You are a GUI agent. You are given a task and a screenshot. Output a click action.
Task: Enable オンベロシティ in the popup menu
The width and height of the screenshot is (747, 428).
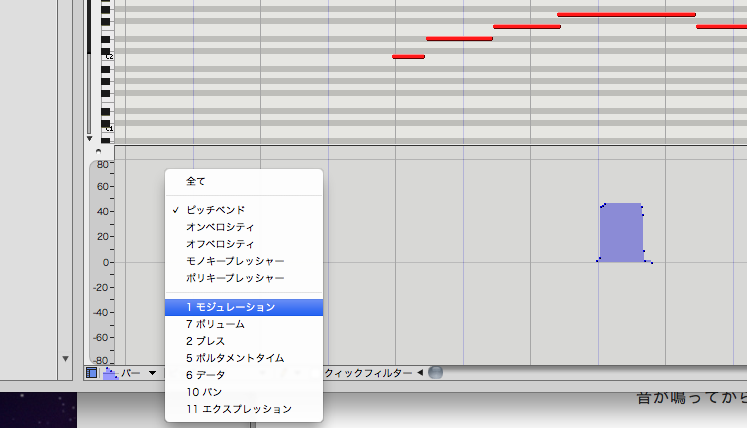click(220, 227)
